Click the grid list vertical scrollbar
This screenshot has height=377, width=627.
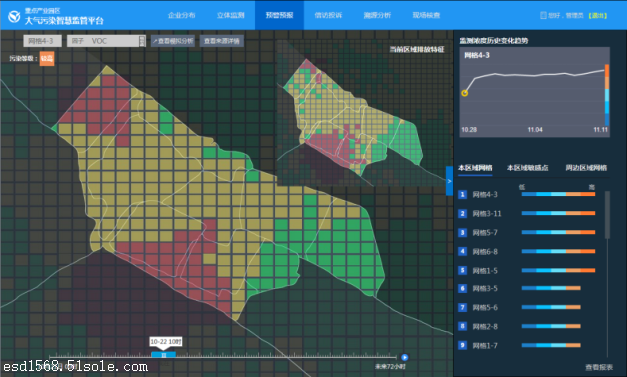[607, 215]
